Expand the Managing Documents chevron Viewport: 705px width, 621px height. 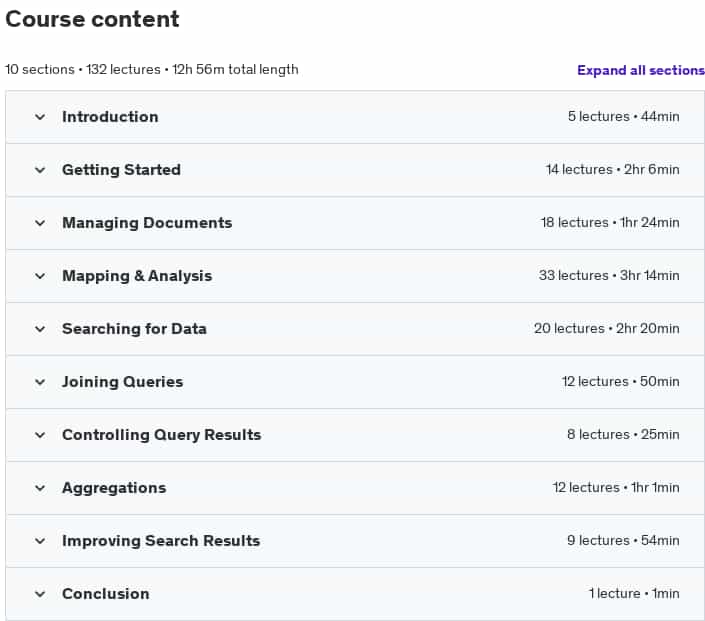(40, 223)
